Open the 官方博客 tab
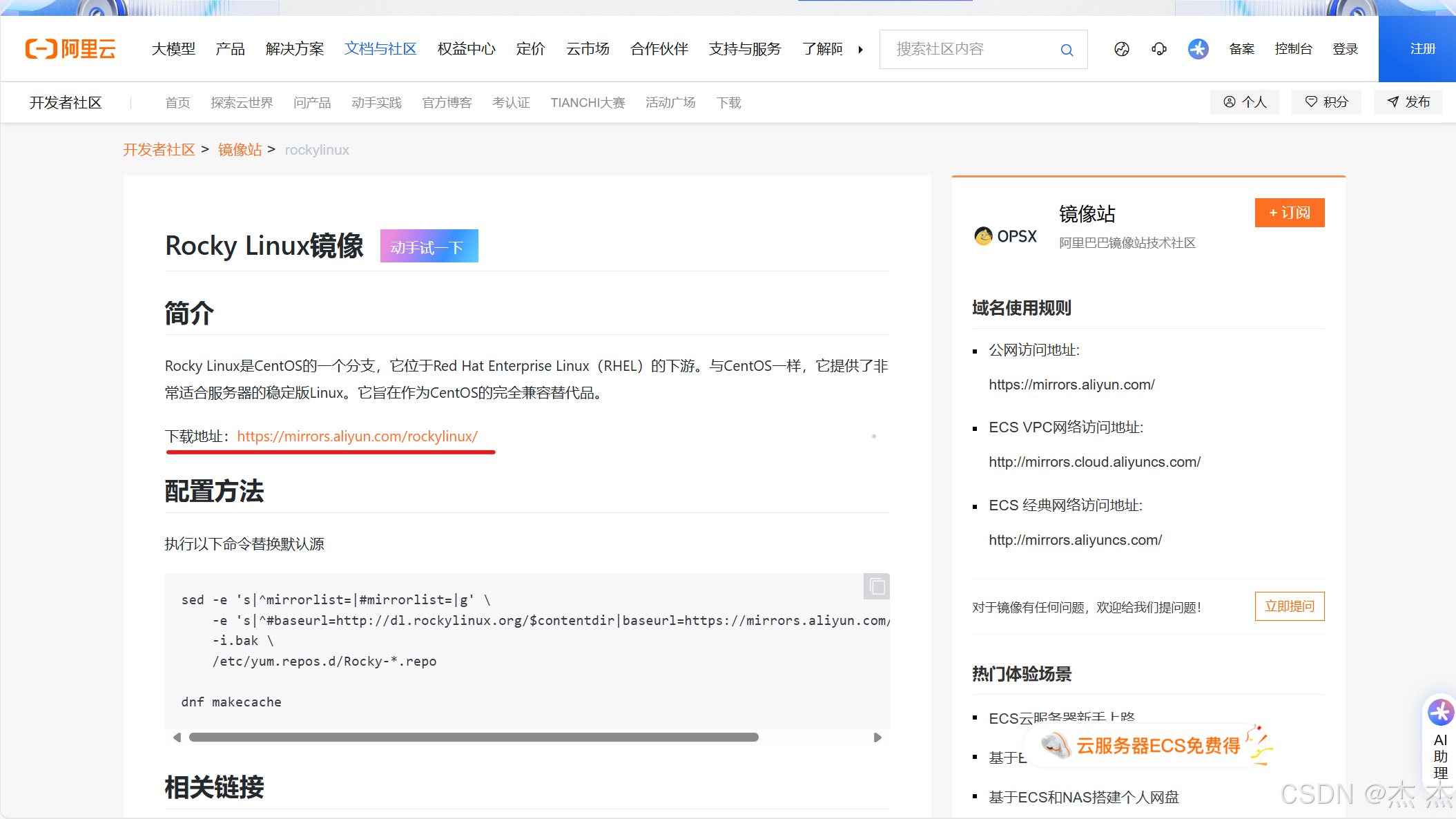This screenshot has height=819, width=1456. pos(447,103)
